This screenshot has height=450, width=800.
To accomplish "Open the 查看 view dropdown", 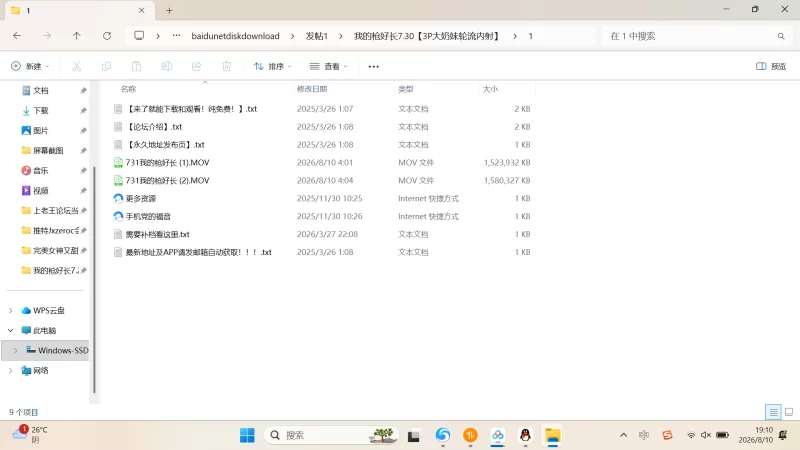I will [329, 66].
